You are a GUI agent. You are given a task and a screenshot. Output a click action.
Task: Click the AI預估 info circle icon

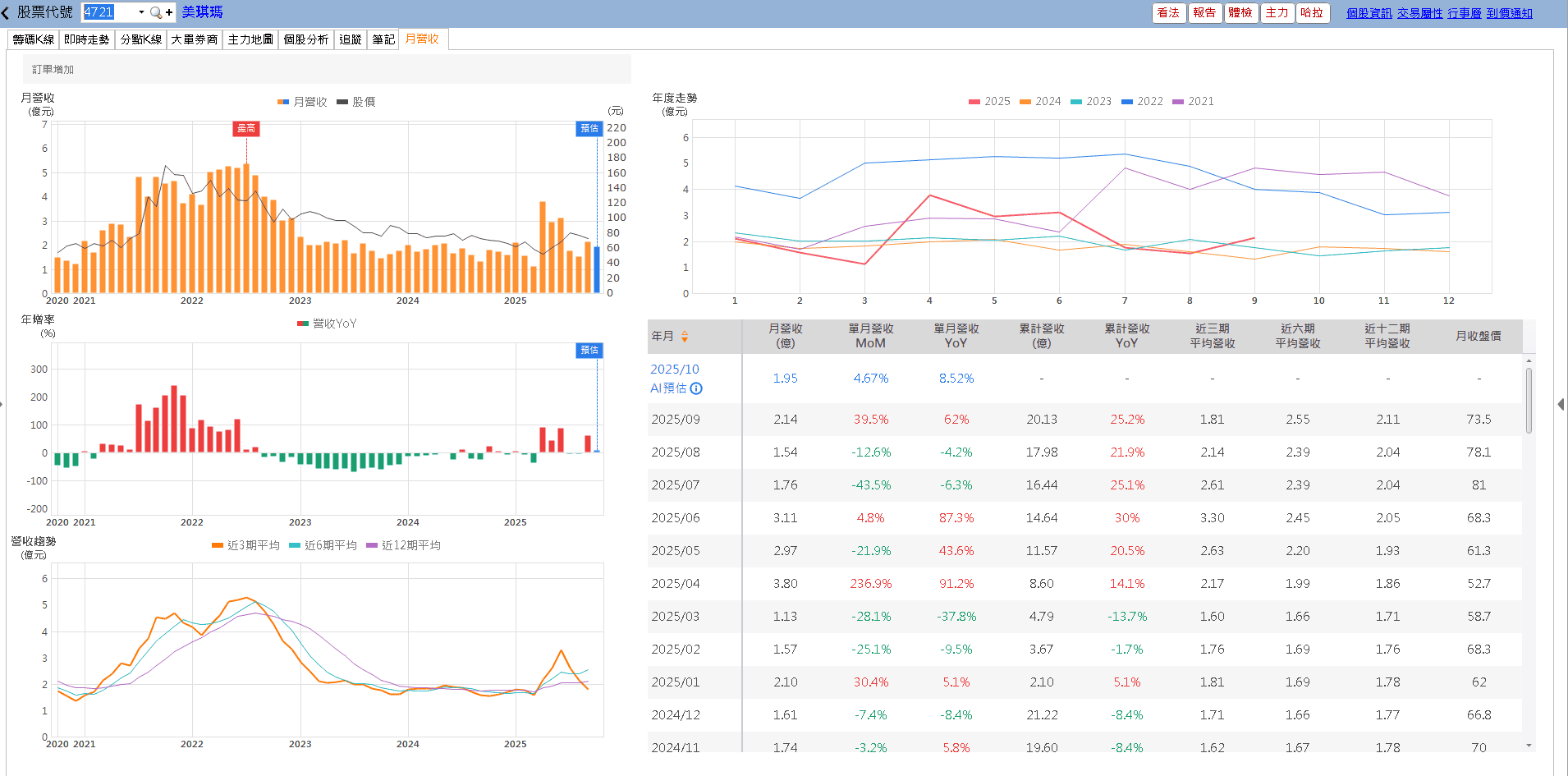point(696,388)
